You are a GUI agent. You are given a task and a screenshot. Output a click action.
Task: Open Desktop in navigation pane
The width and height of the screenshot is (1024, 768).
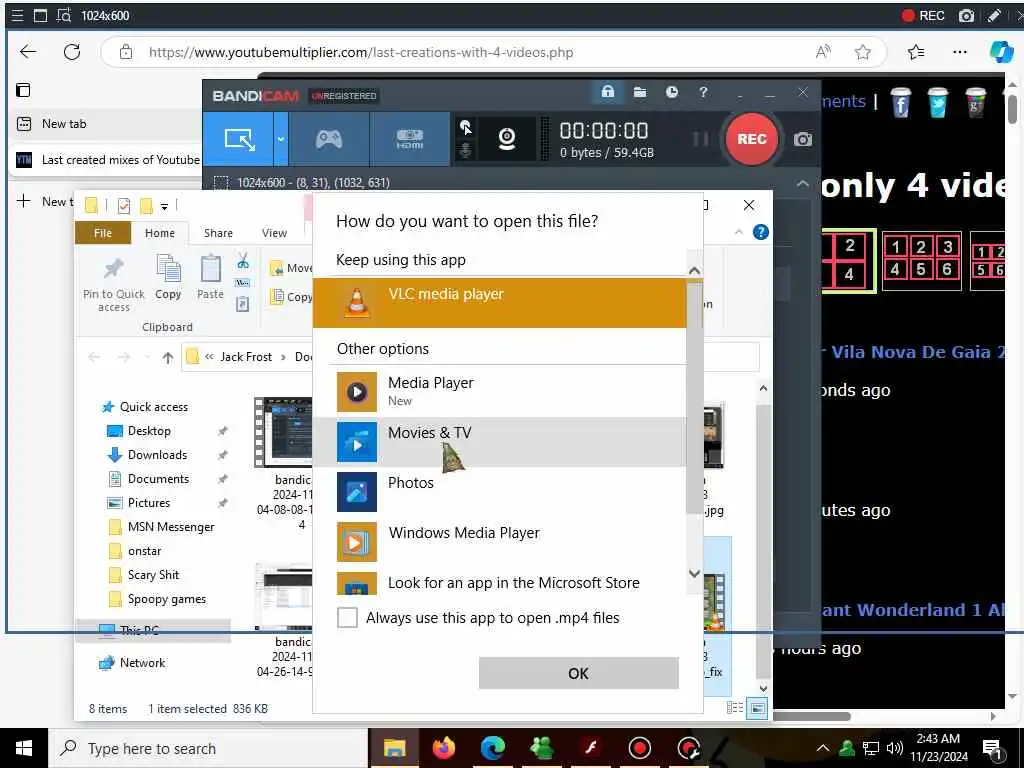click(x=149, y=431)
